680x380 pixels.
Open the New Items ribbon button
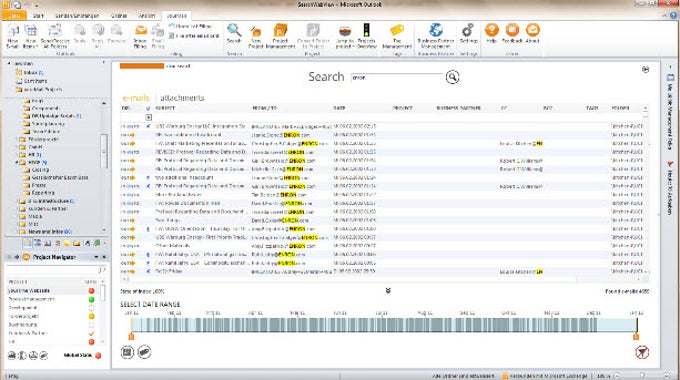(x=30, y=36)
